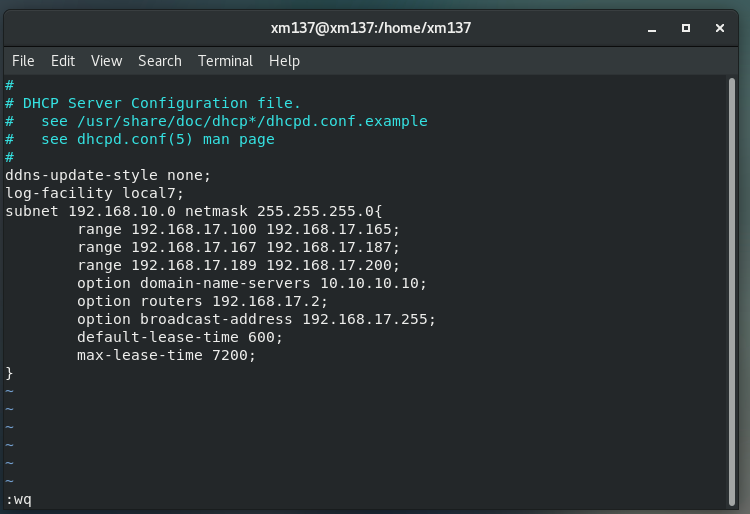Open the Help menu
The width and height of the screenshot is (750, 514).
tap(284, 61)
